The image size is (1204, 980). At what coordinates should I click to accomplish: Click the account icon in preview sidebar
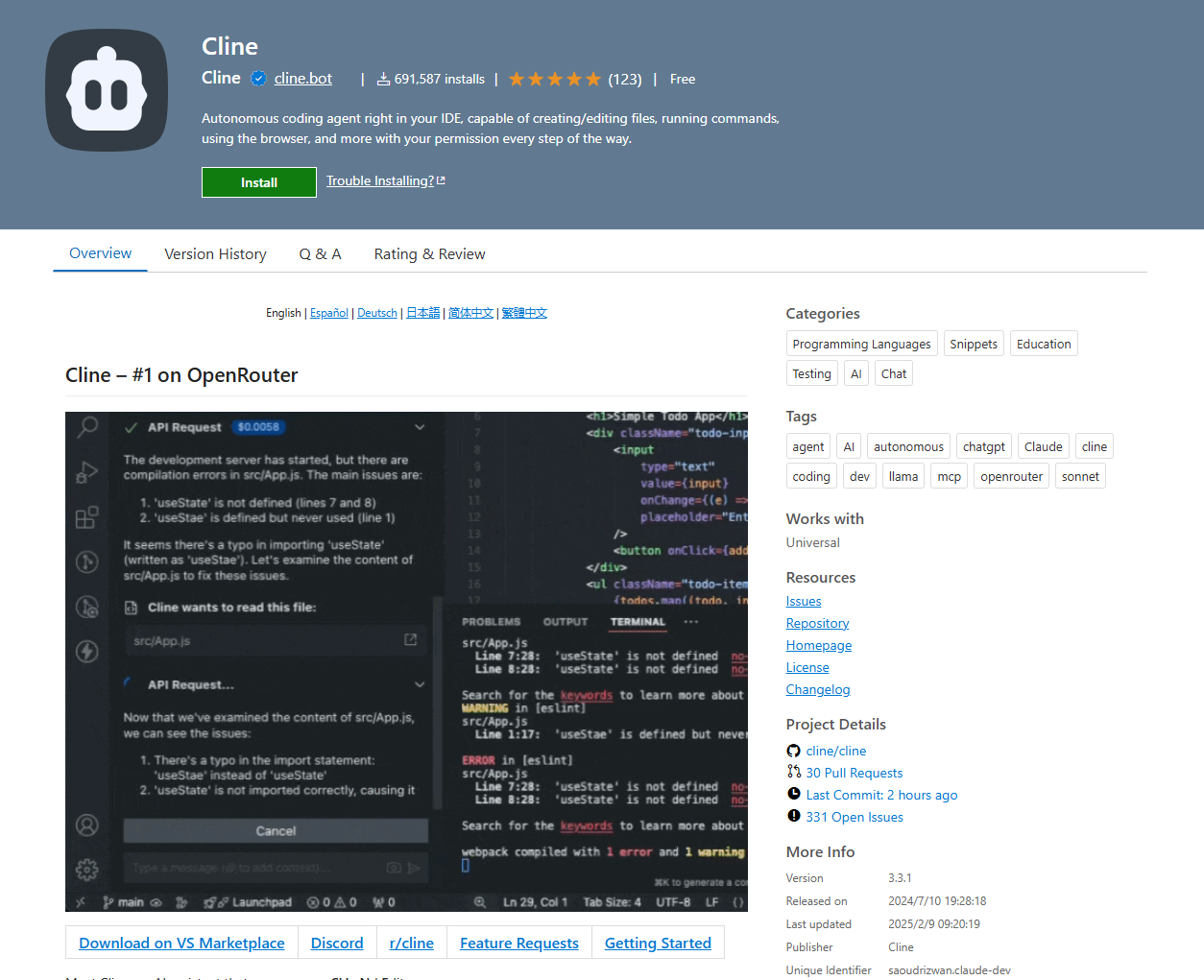pyautogui.click(x=87, y=825)
